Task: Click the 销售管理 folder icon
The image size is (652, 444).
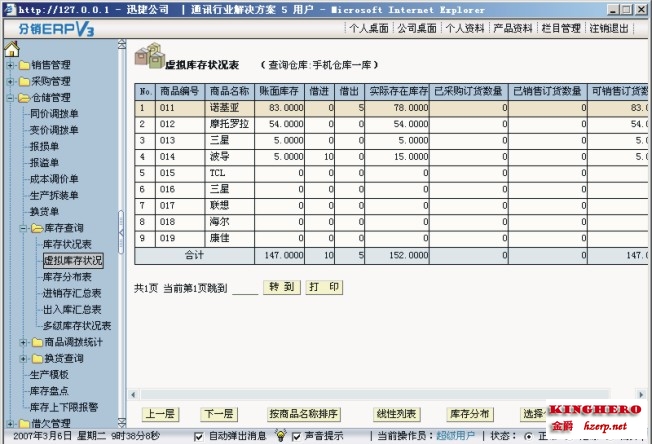Action: pos(24,65)
